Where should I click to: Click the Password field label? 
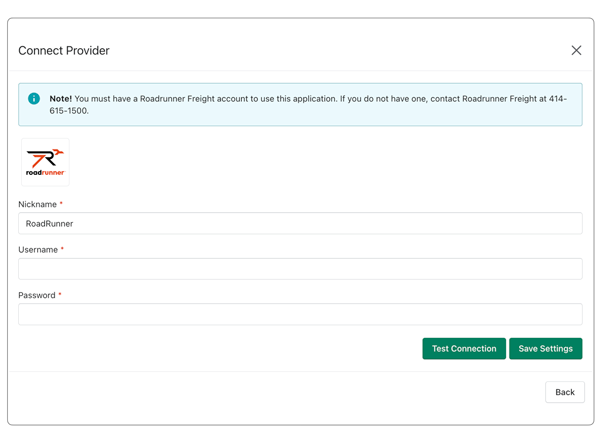(37, 295)
